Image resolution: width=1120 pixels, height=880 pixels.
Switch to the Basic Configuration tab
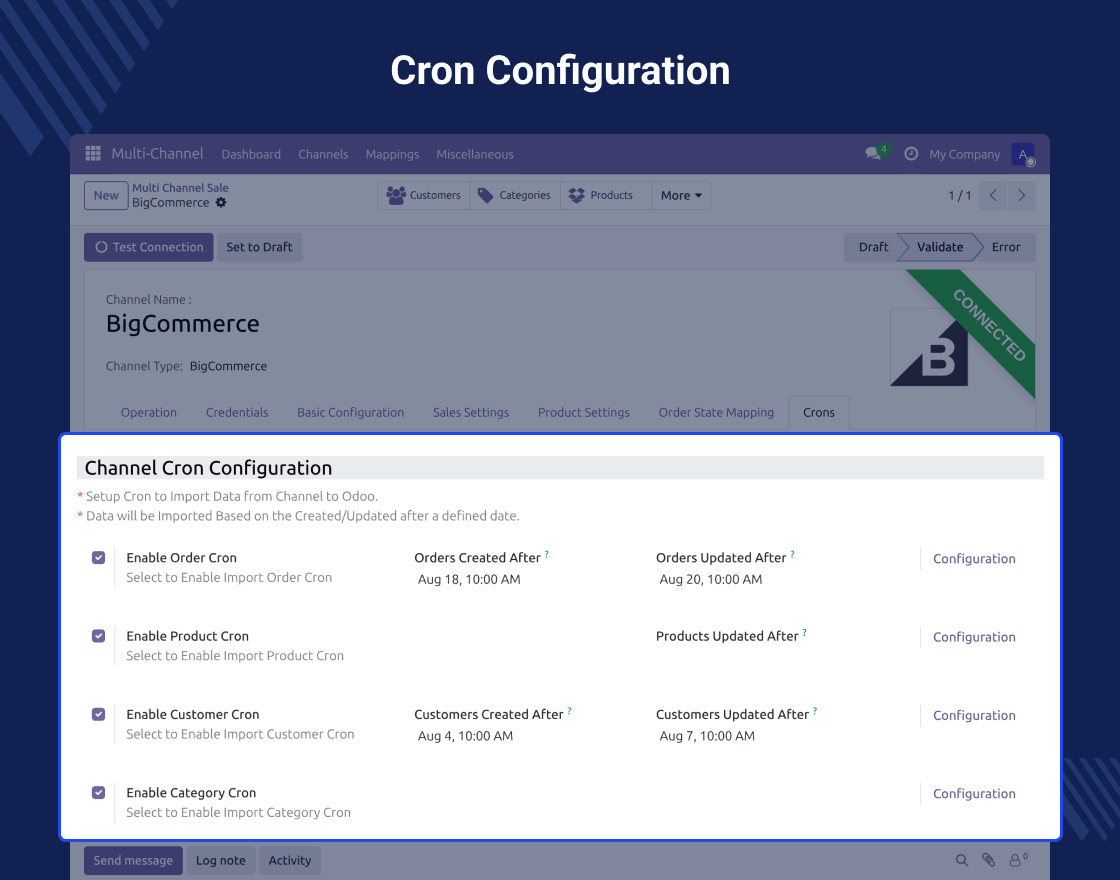[x=351, y=413]
